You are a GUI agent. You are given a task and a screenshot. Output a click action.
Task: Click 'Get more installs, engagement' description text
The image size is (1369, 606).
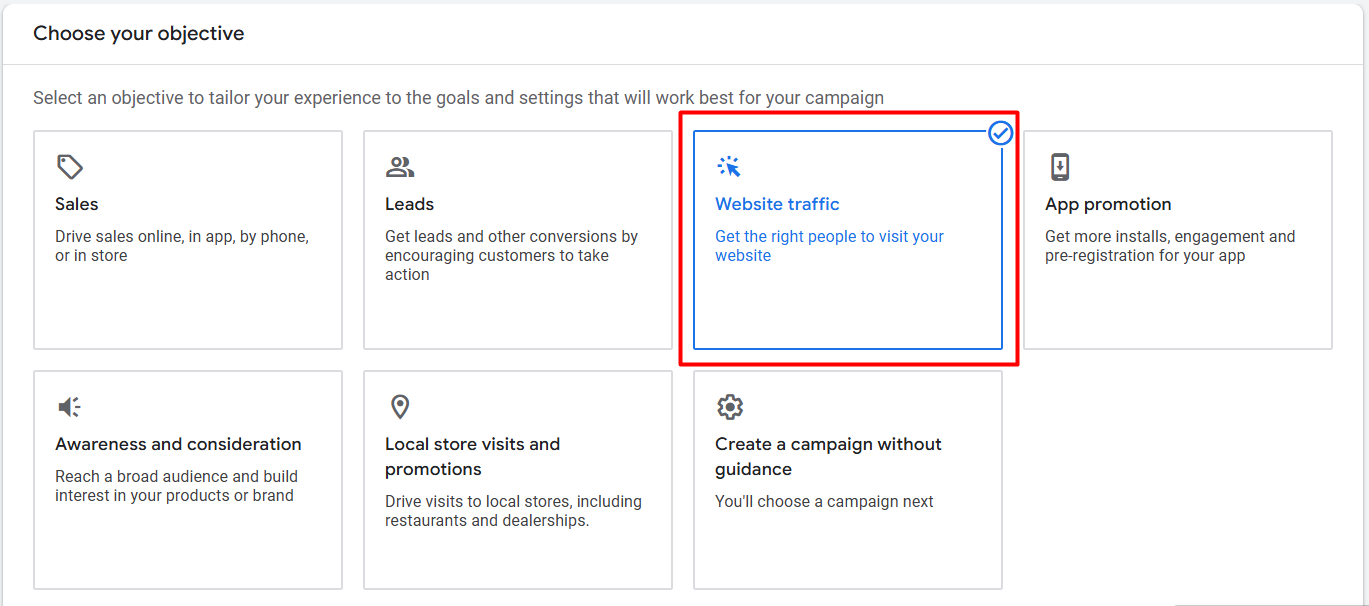tap(1169, 246)
